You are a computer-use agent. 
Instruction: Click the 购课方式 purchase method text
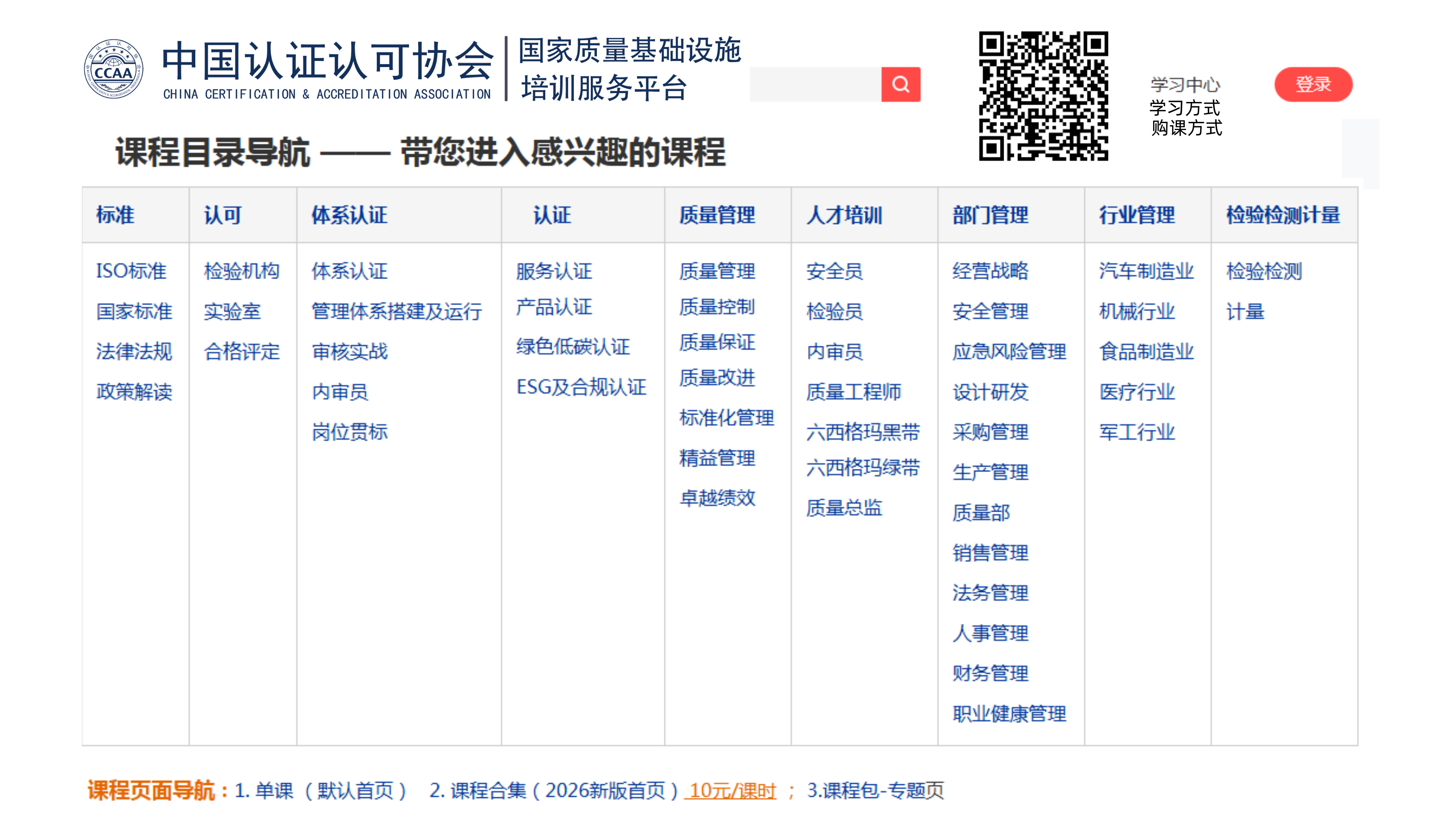(x=1186, y=128)
